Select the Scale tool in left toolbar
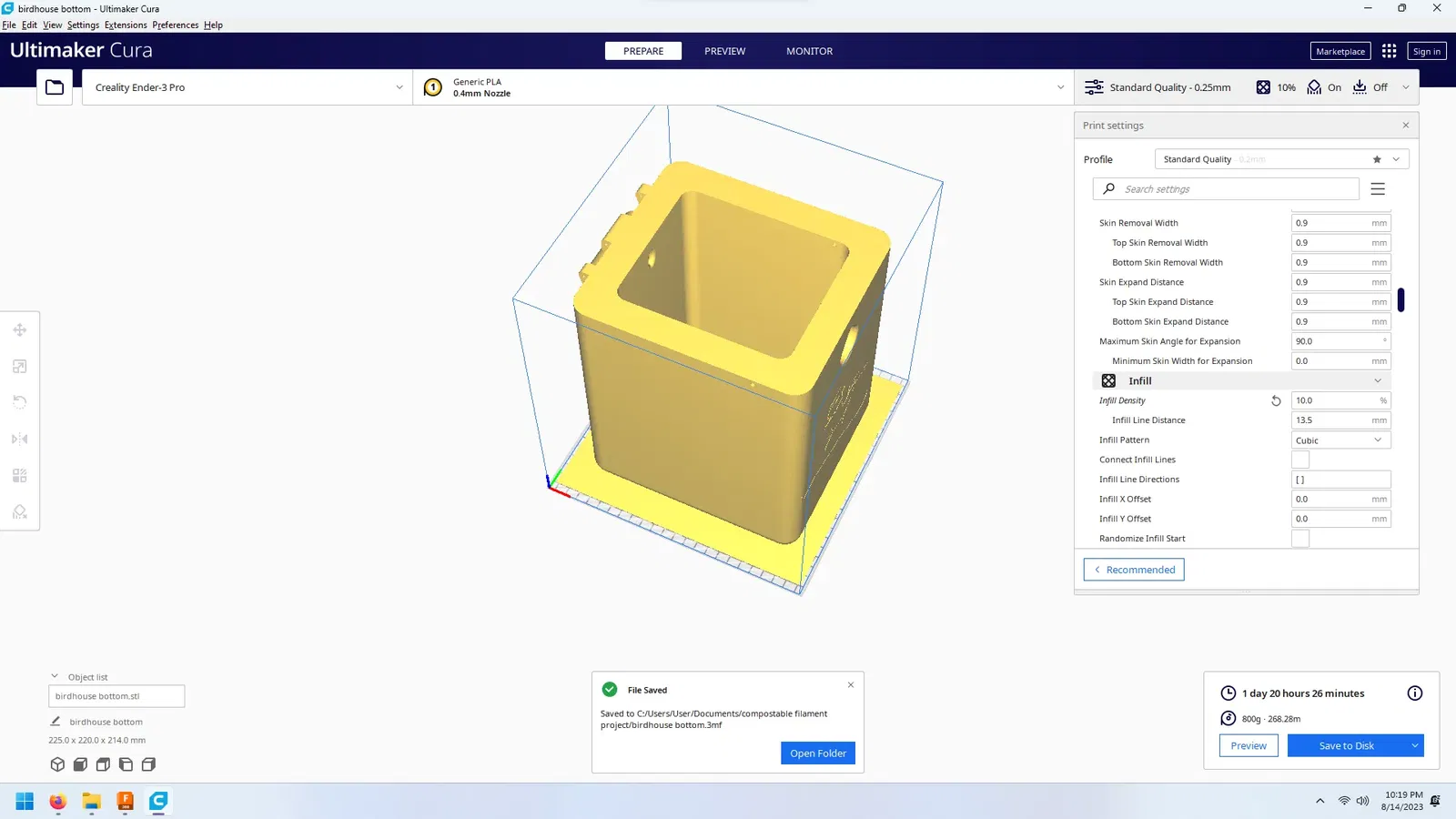Viewport: 1456px width, 819px height. click(x=20, y=366)
